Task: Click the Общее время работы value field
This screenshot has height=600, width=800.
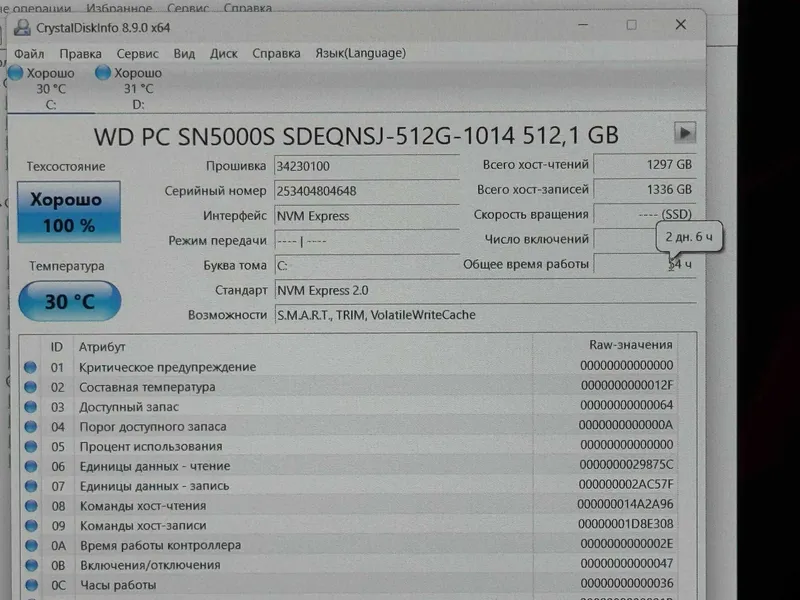Action: pyautogui.click(x=645, y=264)
